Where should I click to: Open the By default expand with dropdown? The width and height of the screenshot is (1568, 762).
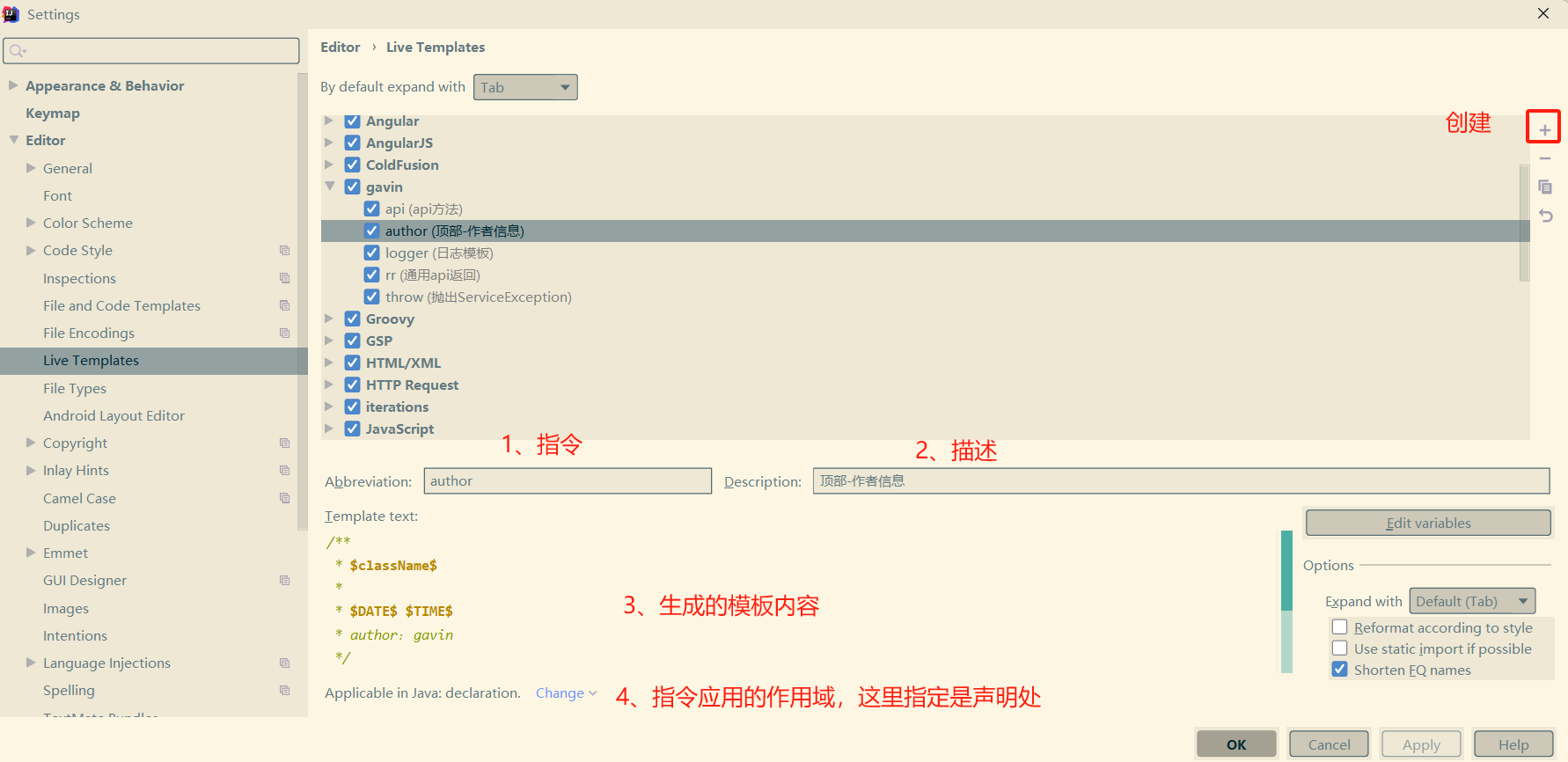click(525, 87)
